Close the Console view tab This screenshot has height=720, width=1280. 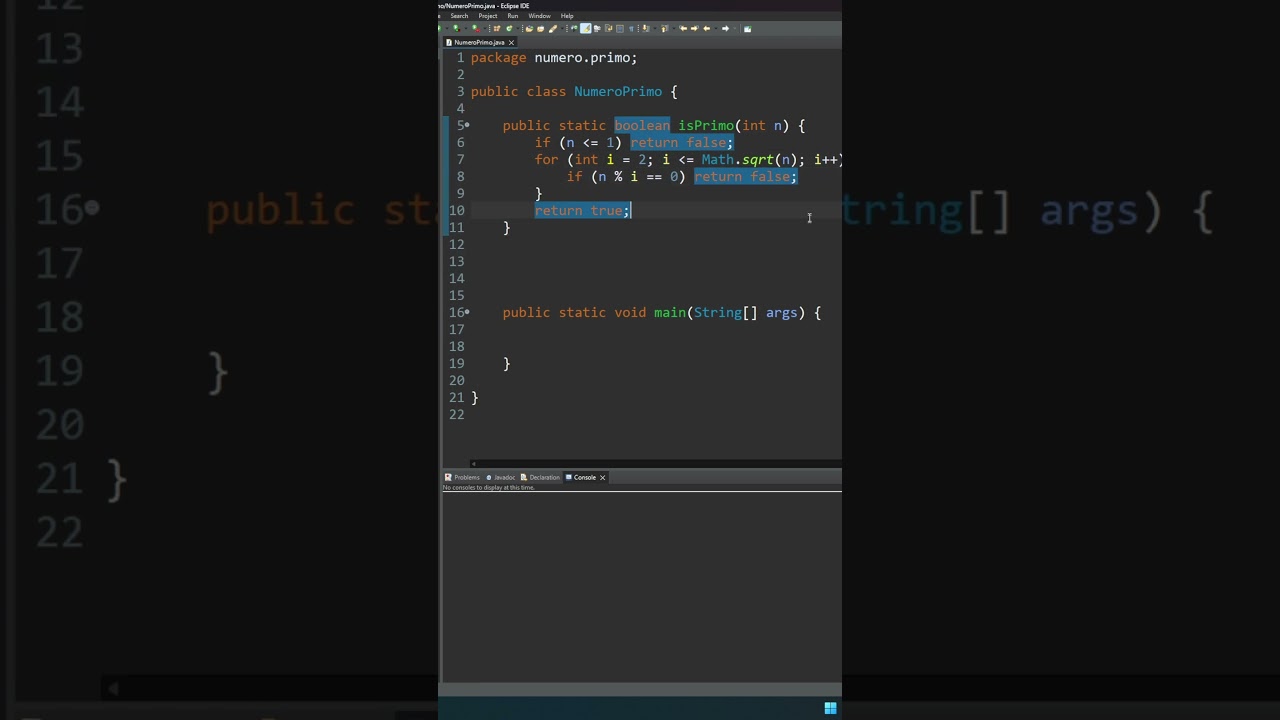tap(602, 478)
